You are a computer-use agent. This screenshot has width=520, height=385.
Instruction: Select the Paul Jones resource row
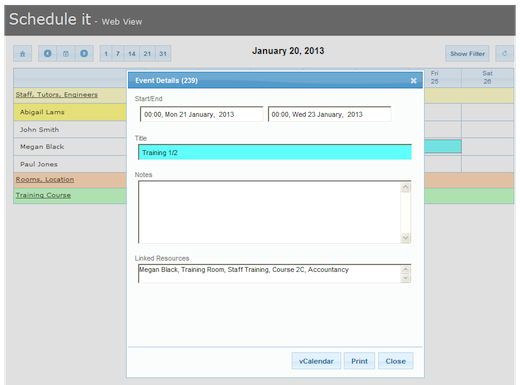click(70, 164)
